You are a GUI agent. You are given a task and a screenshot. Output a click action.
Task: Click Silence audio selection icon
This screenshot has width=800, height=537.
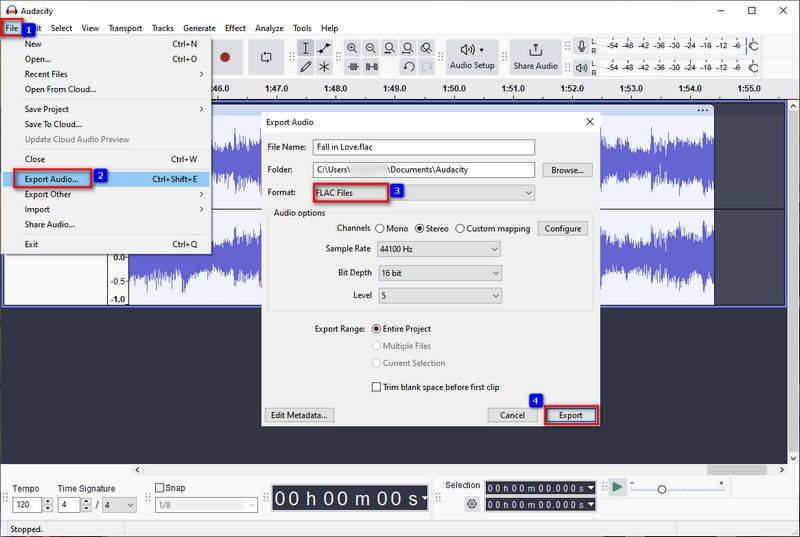click(371, 66)
